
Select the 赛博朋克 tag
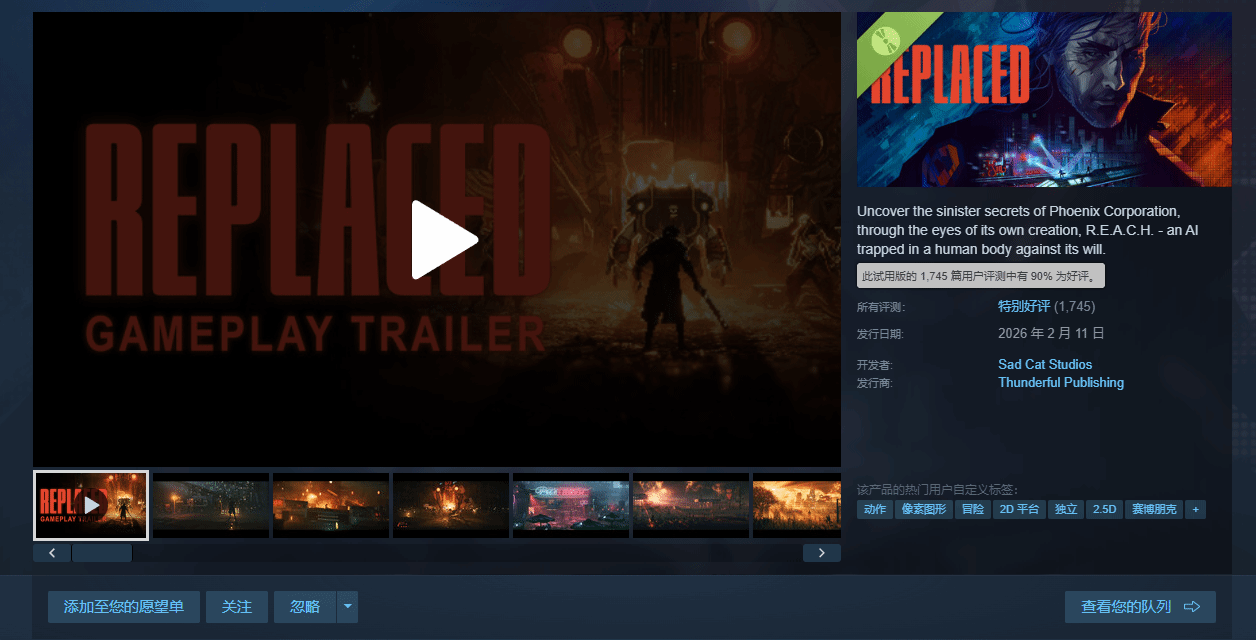point(1154,510)
